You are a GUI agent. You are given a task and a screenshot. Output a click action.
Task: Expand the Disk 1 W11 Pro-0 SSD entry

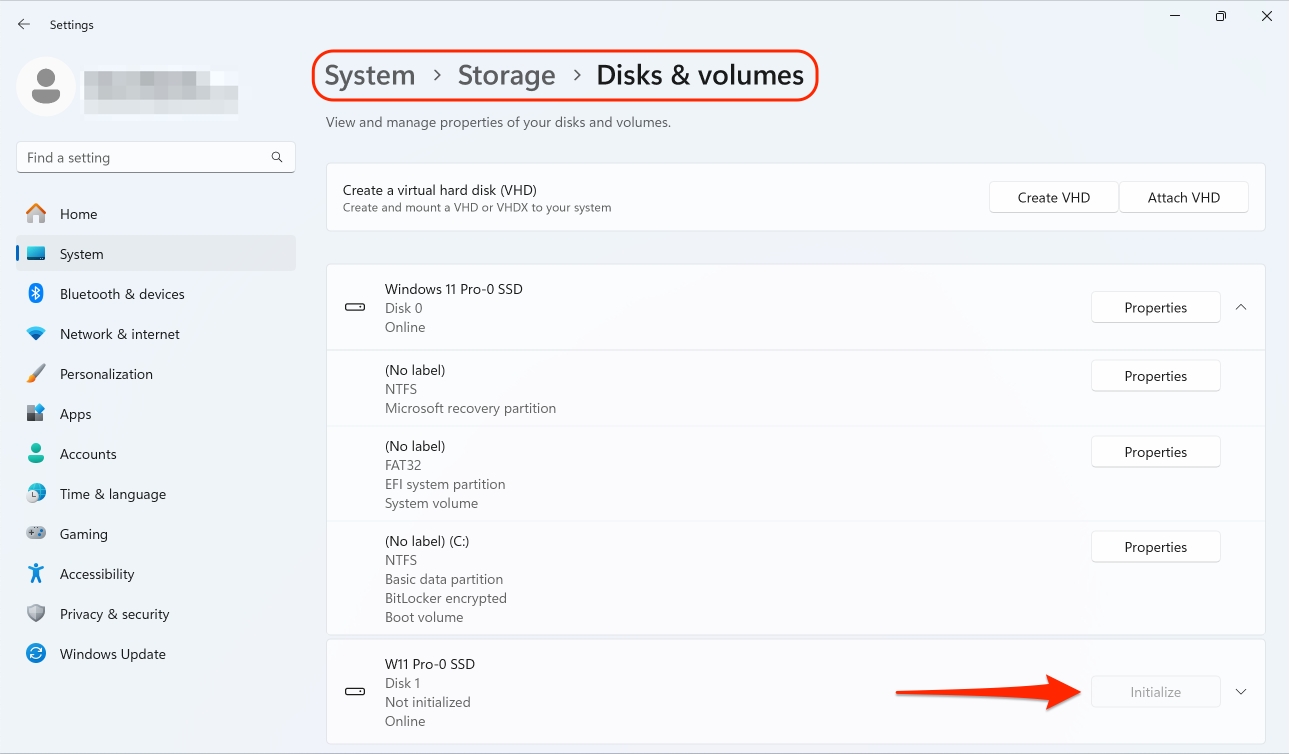1241,692
